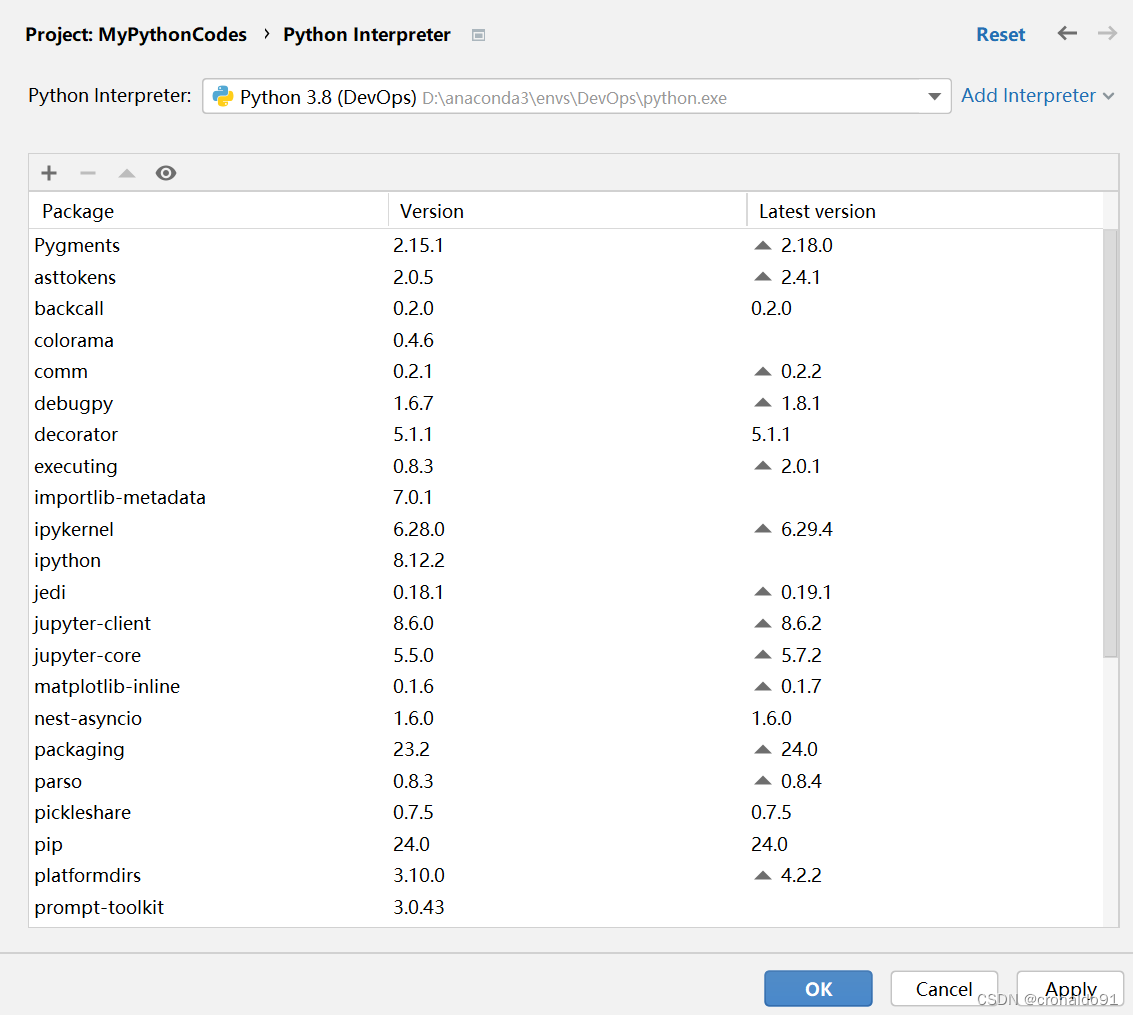Viewport: 1133px width, 1015px height.
Task: Select the asttokens package row
Action: pyautogui.click(x=566, y=277)
